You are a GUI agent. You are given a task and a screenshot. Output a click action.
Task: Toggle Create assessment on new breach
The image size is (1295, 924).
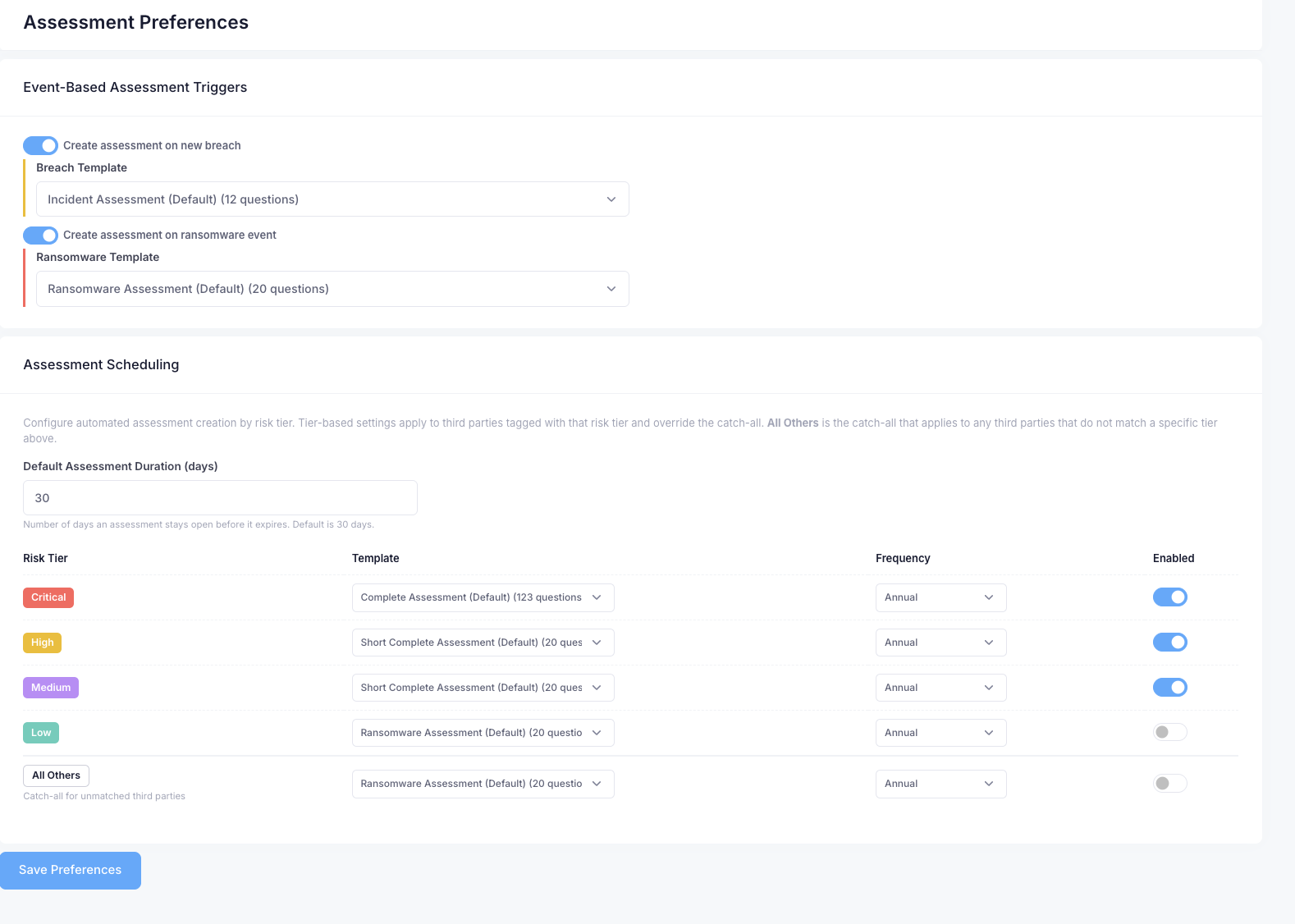click(40, 145)
